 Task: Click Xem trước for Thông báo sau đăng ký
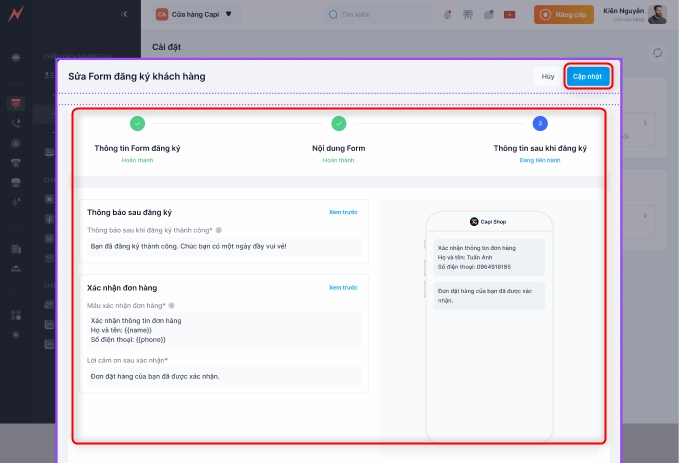click(x=342, y=212)
